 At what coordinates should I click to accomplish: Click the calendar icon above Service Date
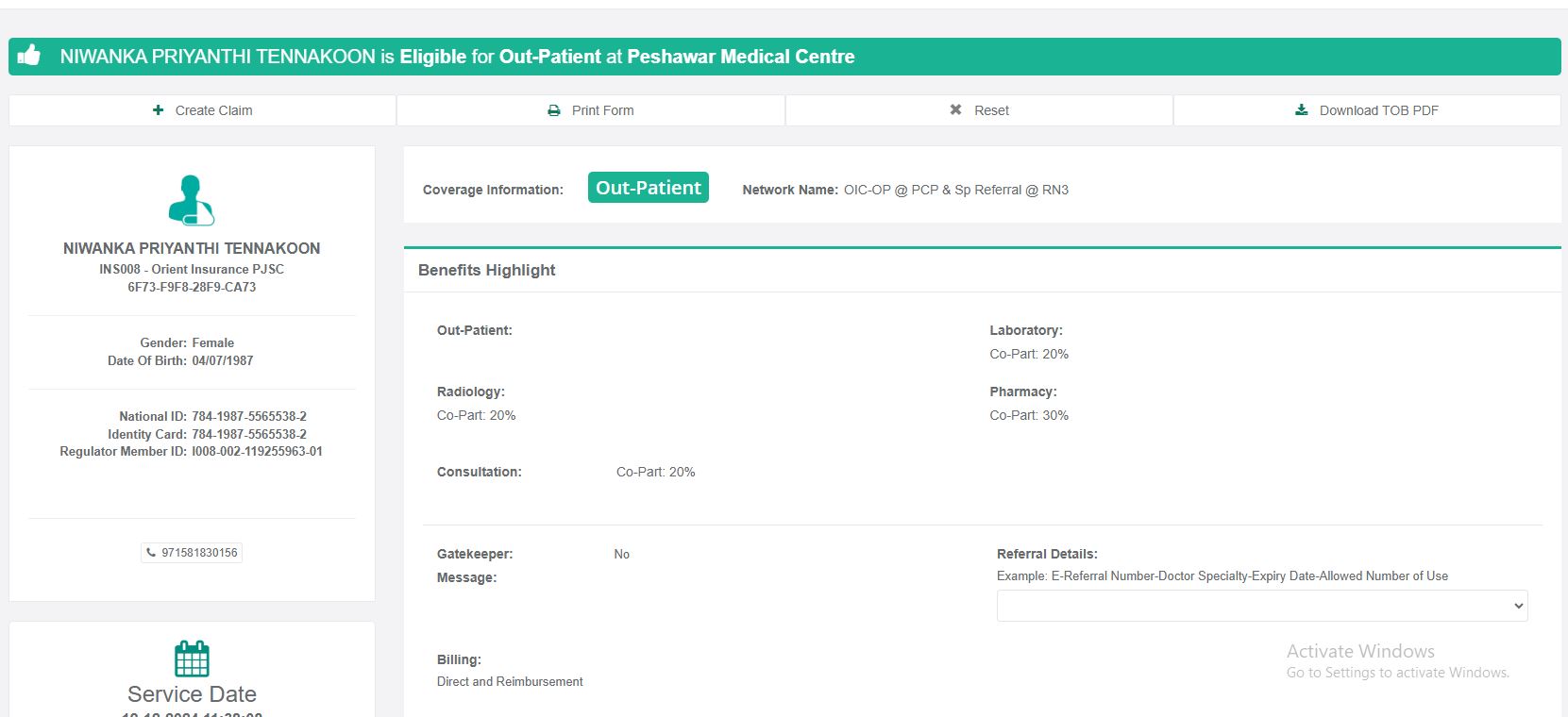[x=192, y=659]
